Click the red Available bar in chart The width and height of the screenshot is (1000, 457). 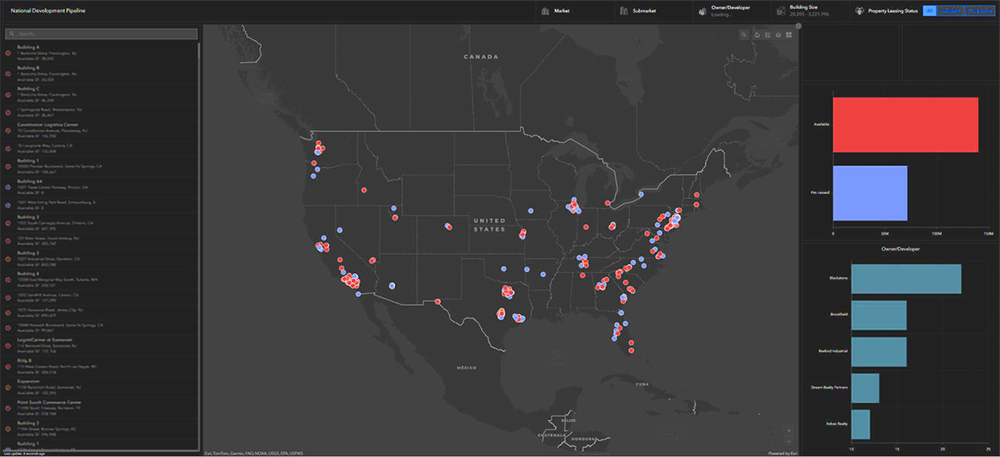click(x=905, y=125)
